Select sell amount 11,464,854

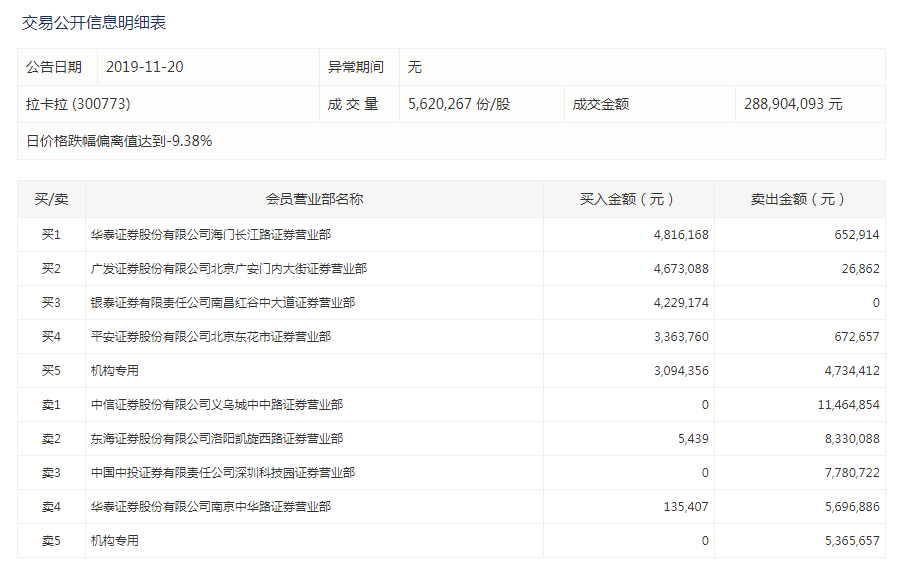(x=849, y=405)
